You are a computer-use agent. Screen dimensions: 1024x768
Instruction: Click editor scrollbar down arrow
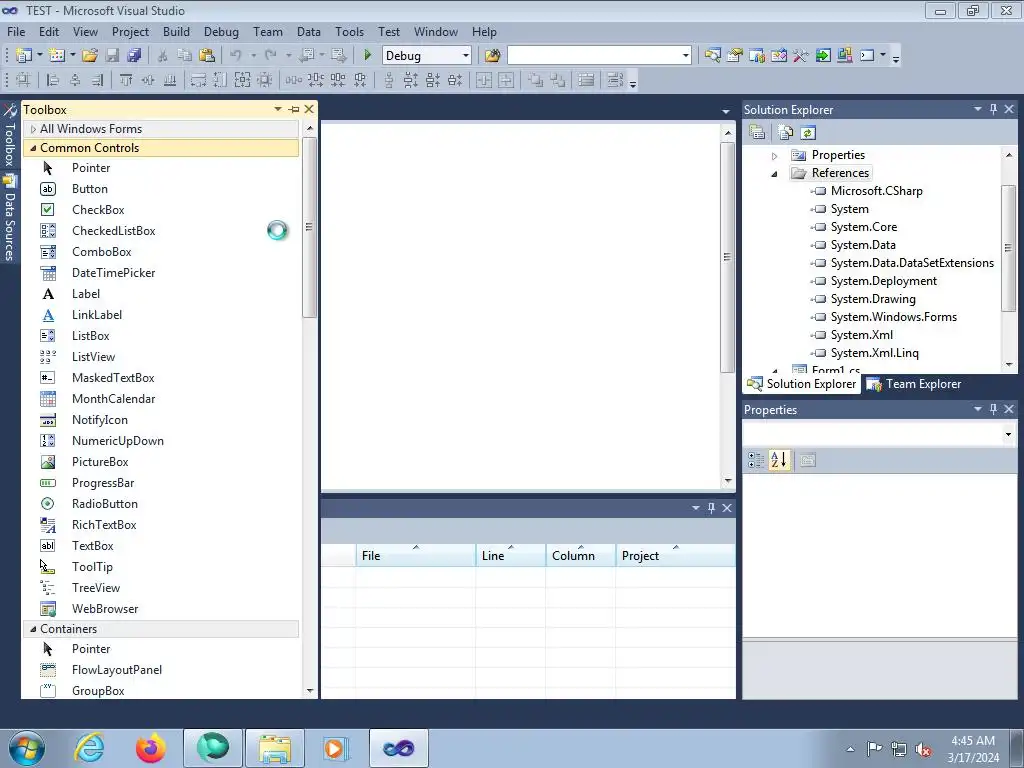[x=728, y=481]
